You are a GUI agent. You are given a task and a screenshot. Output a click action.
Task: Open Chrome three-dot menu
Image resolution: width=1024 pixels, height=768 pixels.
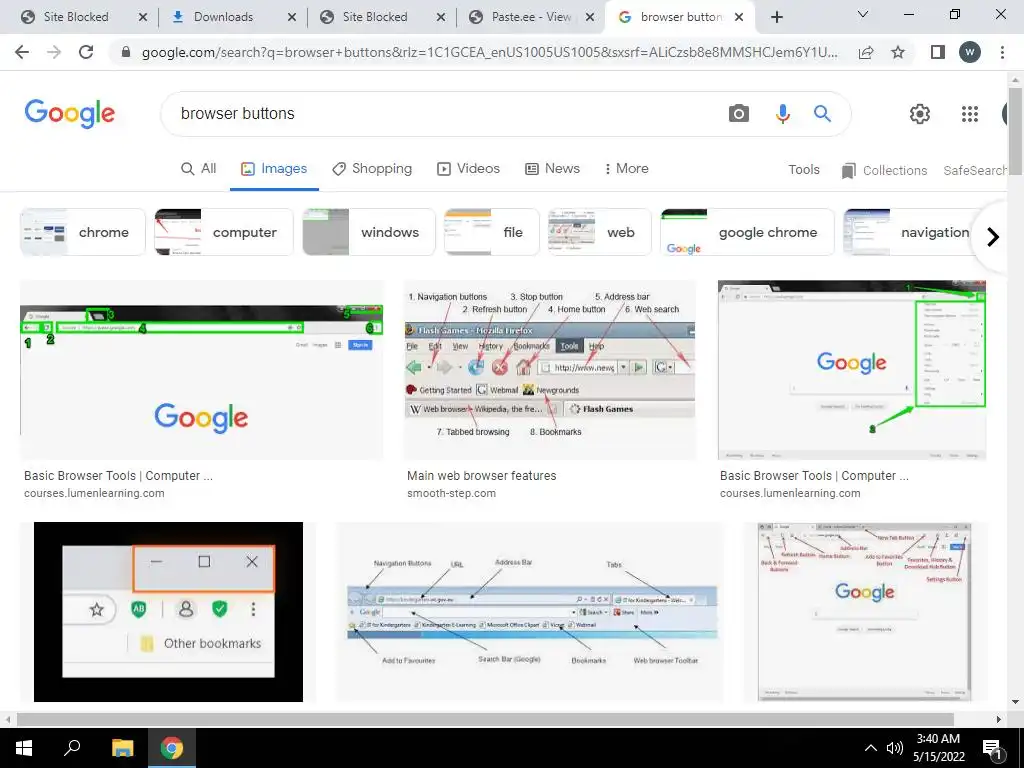tap(1002, 52)
